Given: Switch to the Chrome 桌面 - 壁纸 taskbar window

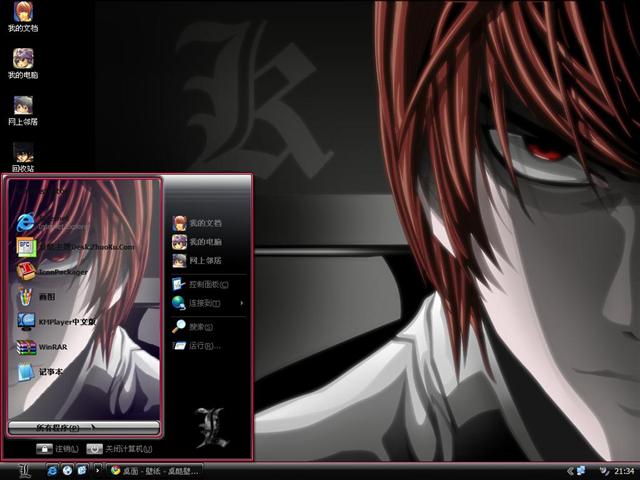Looking at the screenshot, I should [x=155, y=471].
